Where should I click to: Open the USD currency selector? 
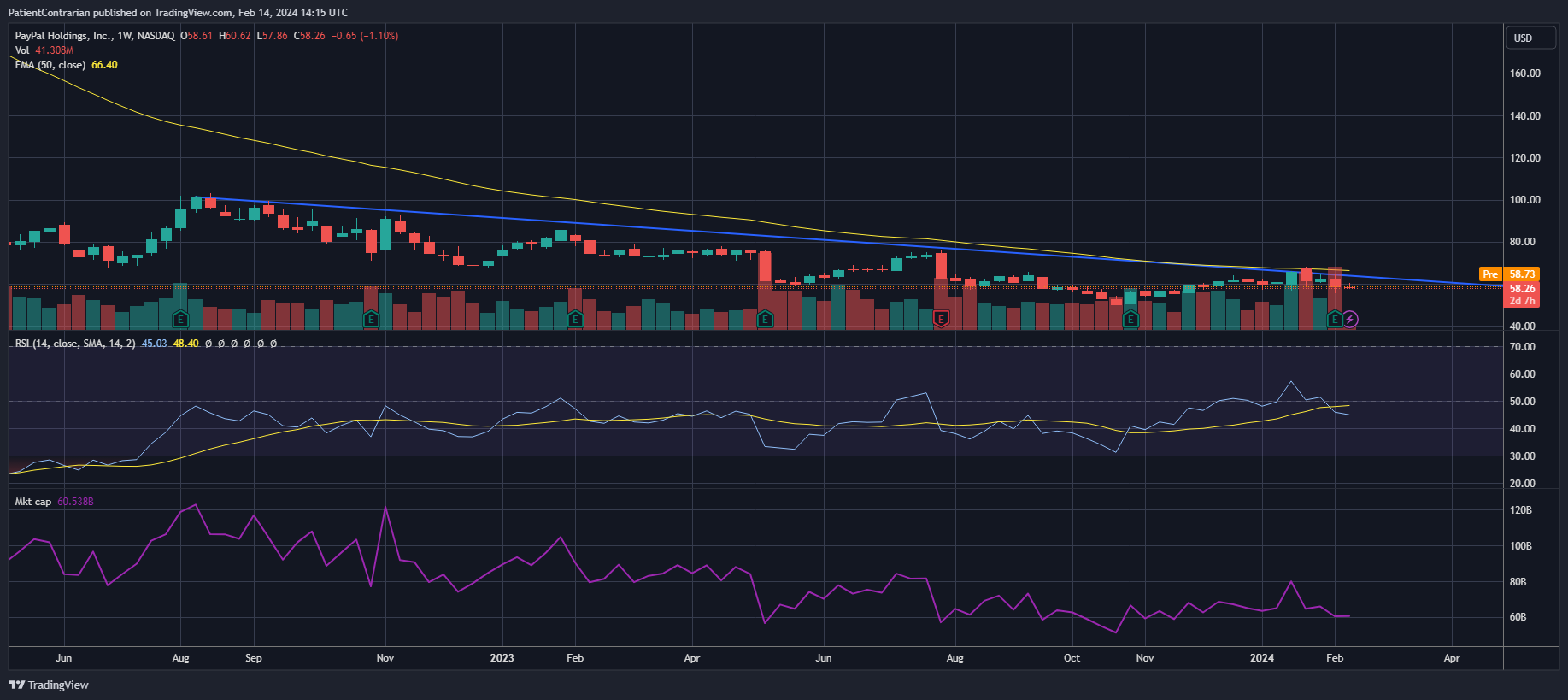1530,38
